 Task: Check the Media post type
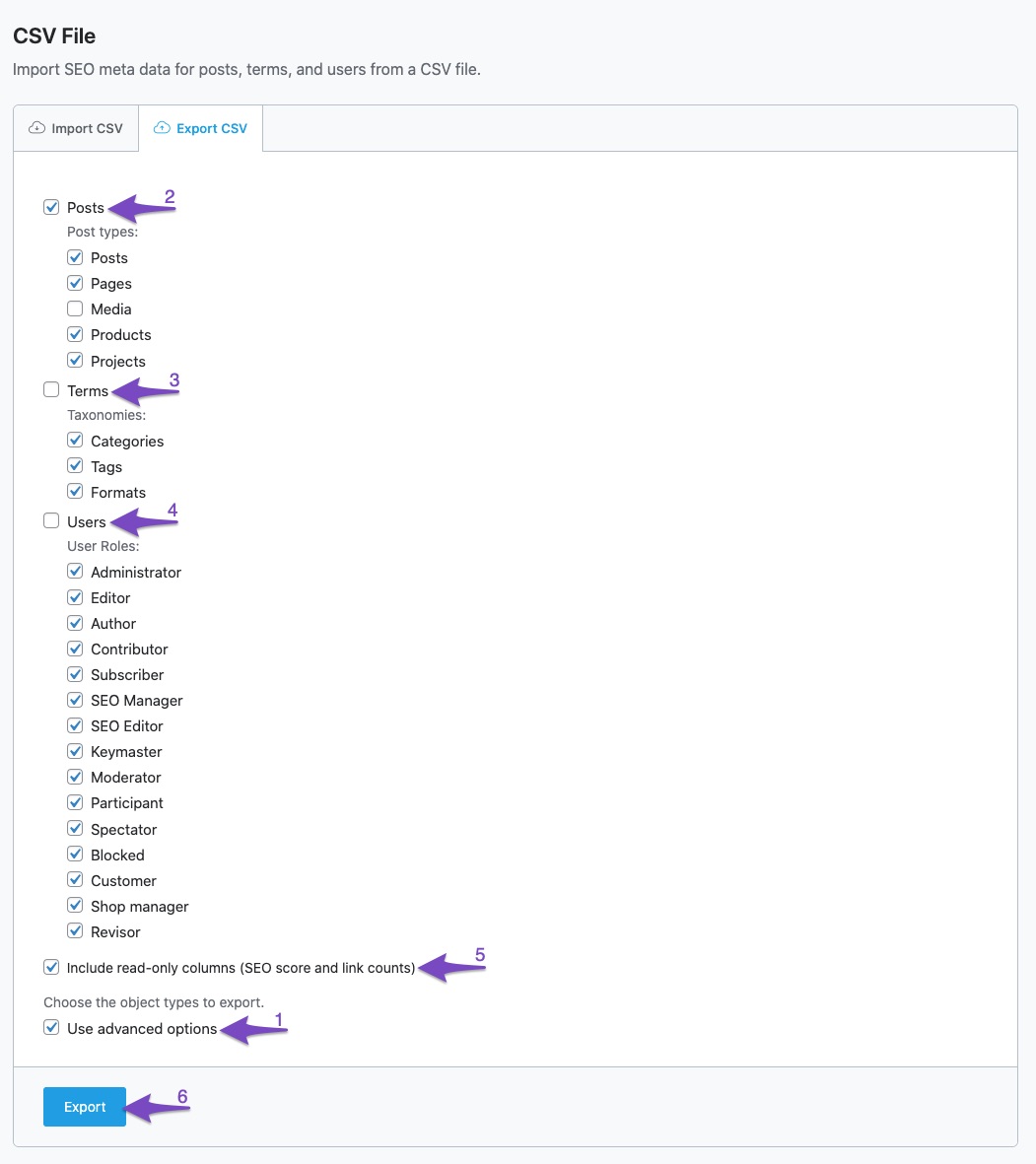point(75,308)
